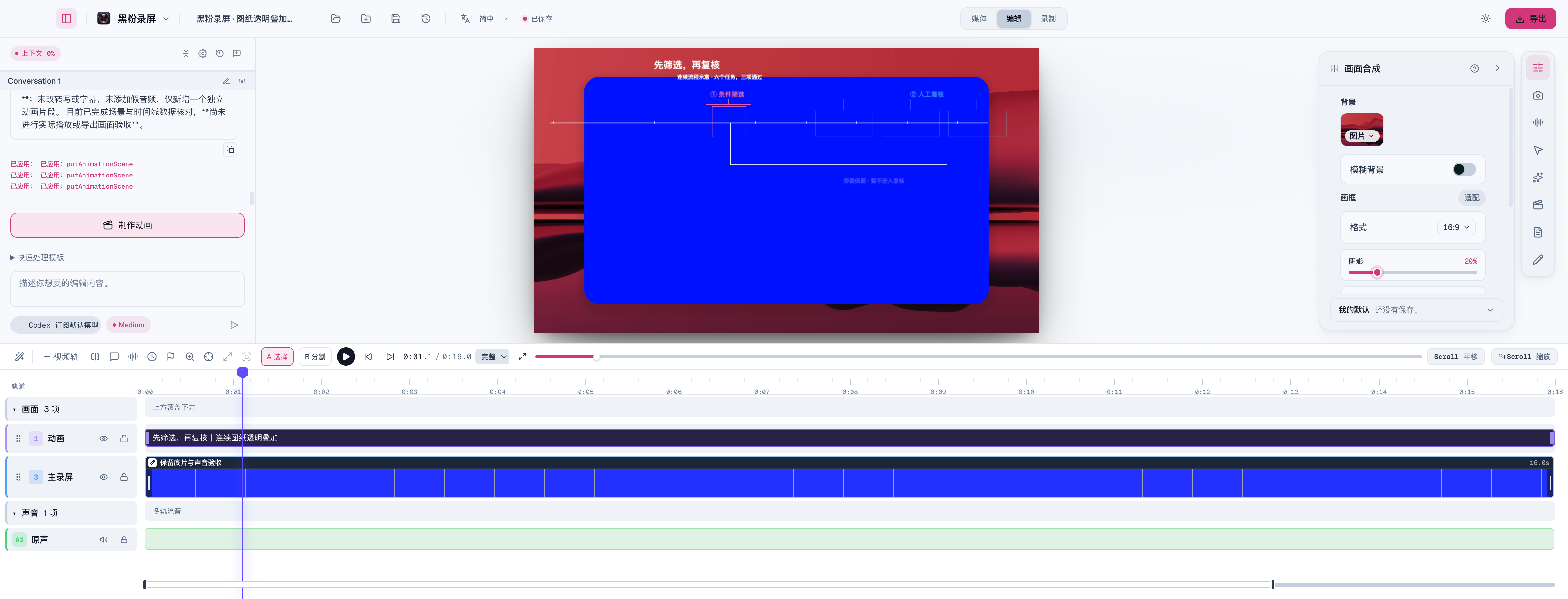Click the sun theme icon
1568x599 pixels.
point(1485,19)
